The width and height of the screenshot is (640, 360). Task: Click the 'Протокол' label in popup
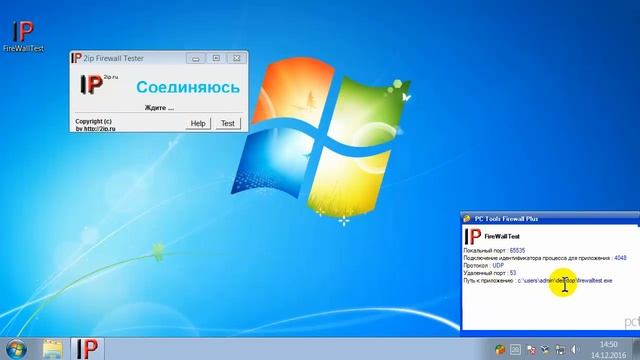476,265
